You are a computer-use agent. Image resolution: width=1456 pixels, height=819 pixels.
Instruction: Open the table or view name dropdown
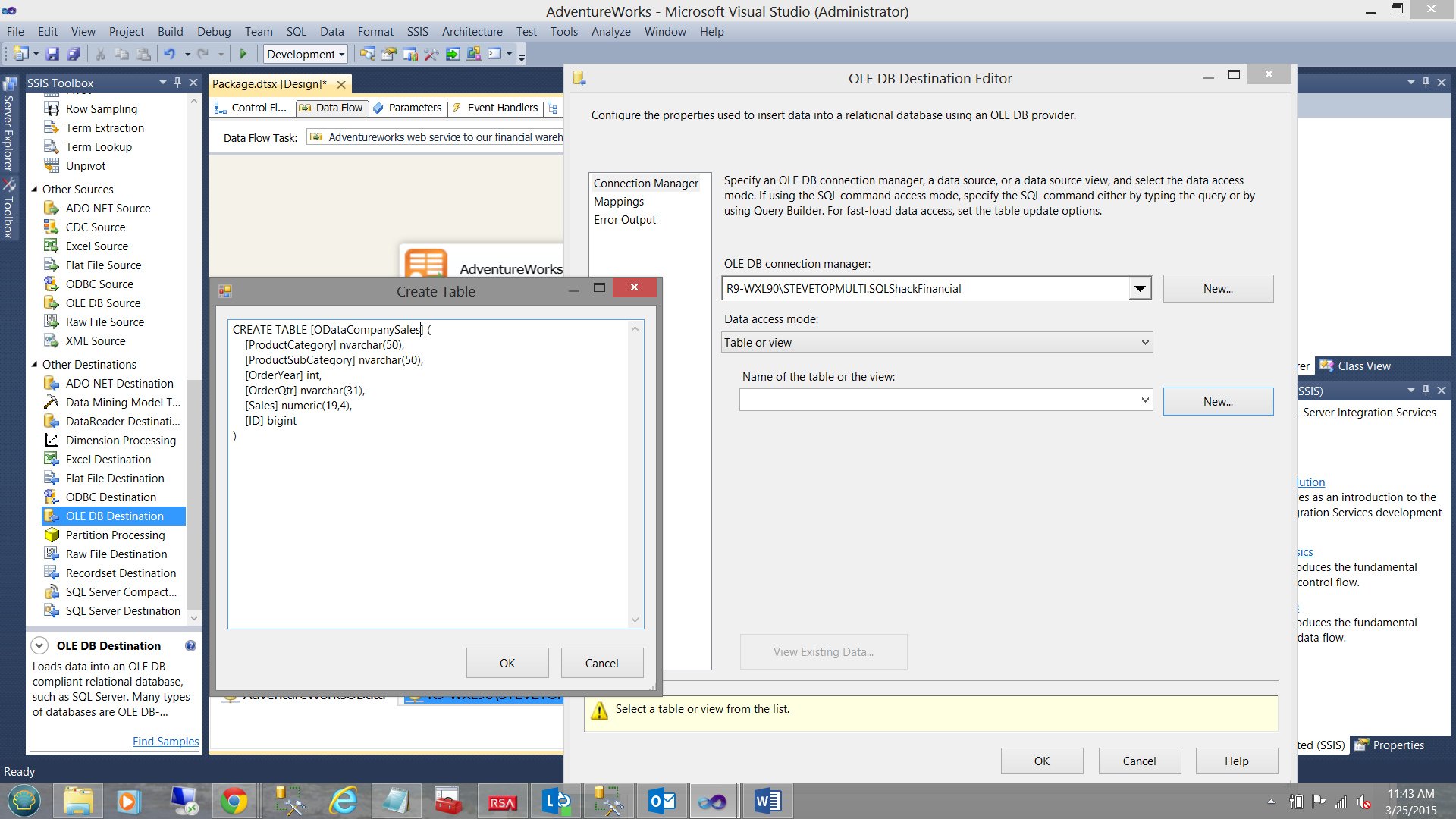coord(1145,400)
